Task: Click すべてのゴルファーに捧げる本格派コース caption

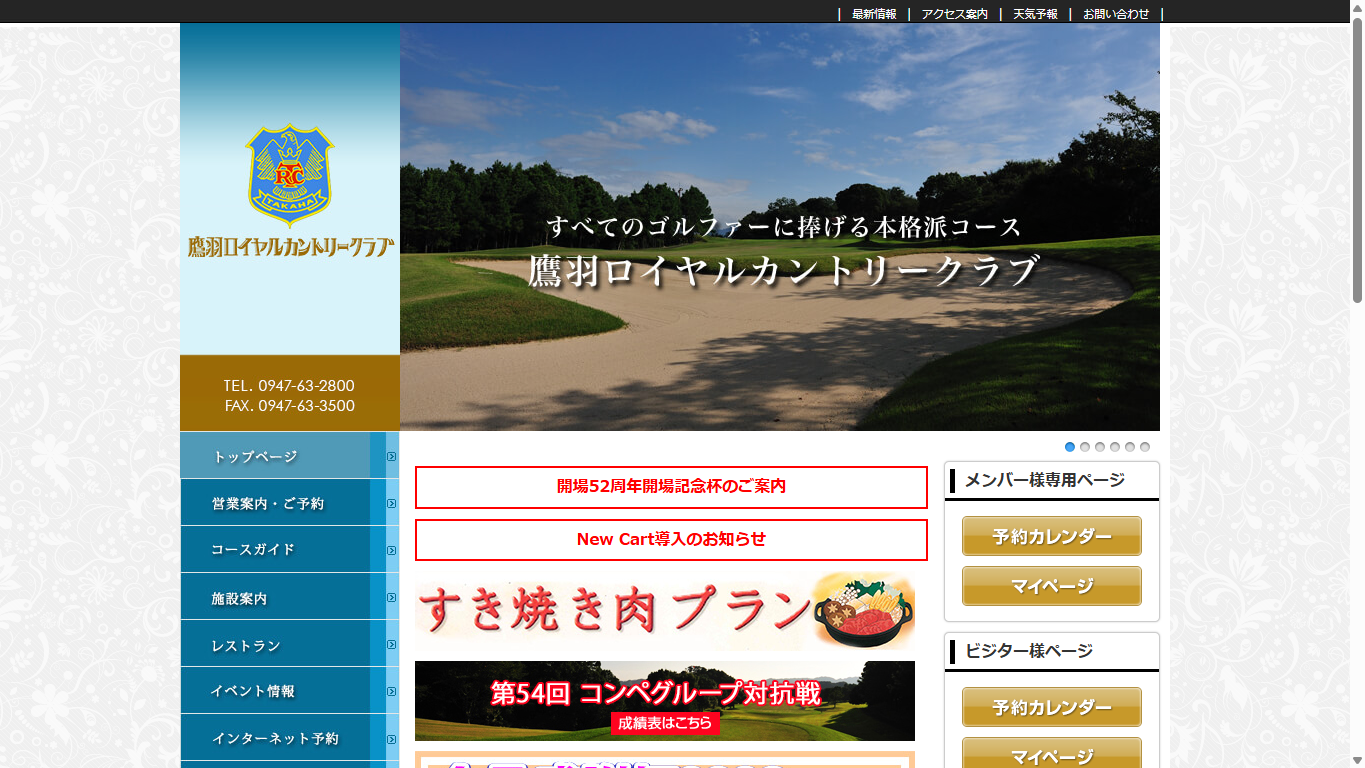Action: (x=784, y=227)
